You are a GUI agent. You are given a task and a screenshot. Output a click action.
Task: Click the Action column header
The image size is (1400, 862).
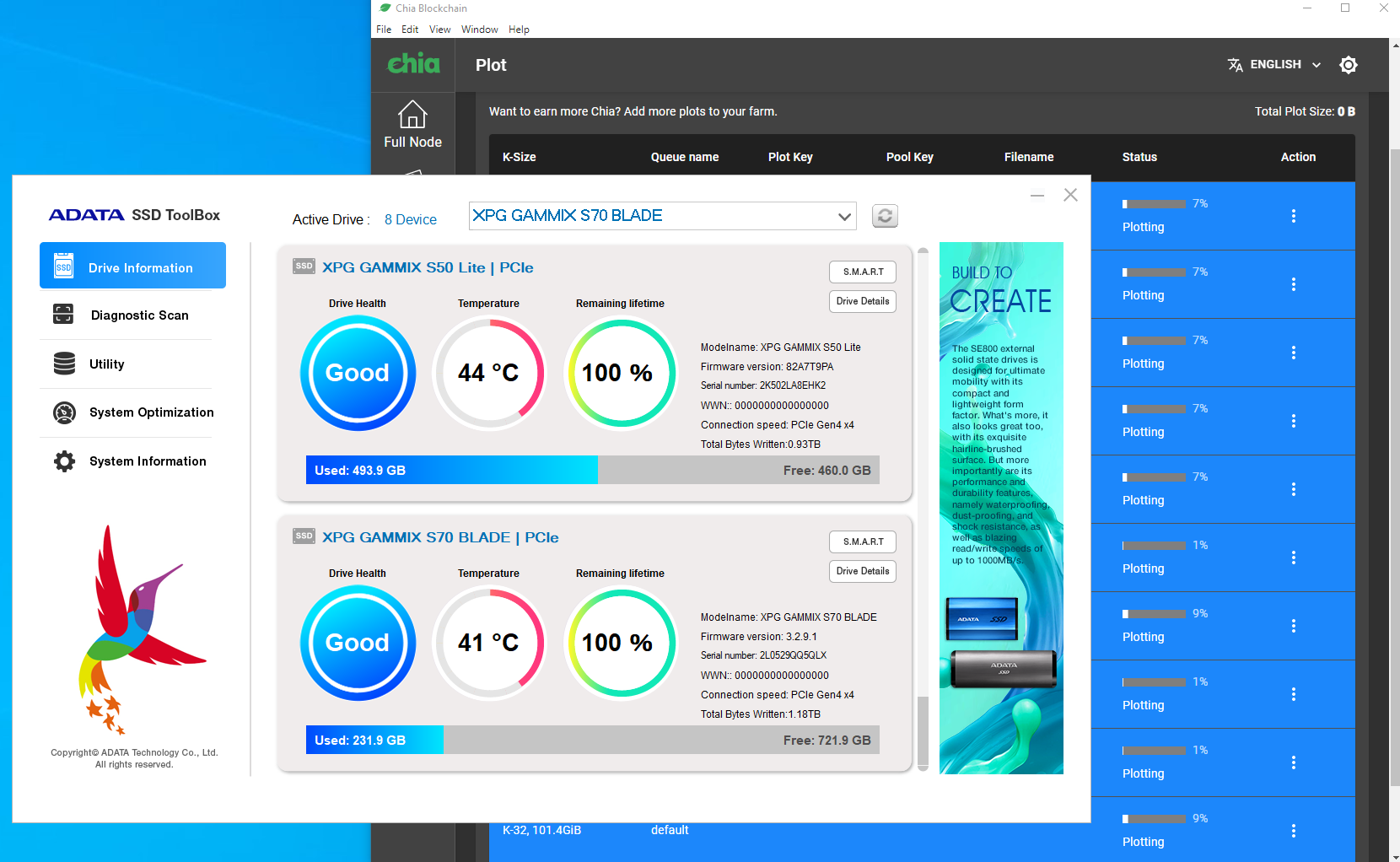click(x=1298, y=157)
